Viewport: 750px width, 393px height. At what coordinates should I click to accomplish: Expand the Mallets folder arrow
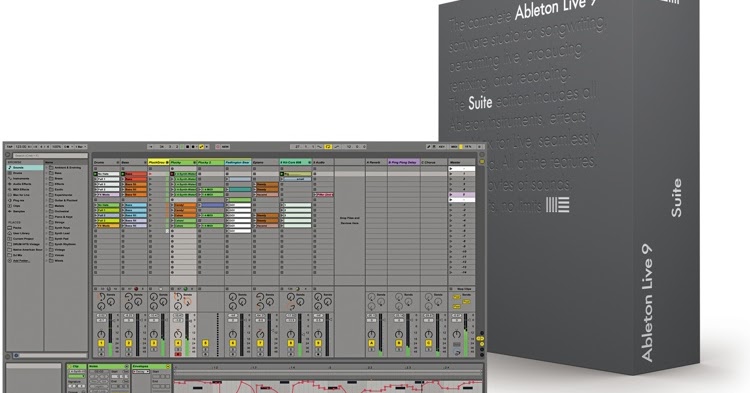(46, 206)
